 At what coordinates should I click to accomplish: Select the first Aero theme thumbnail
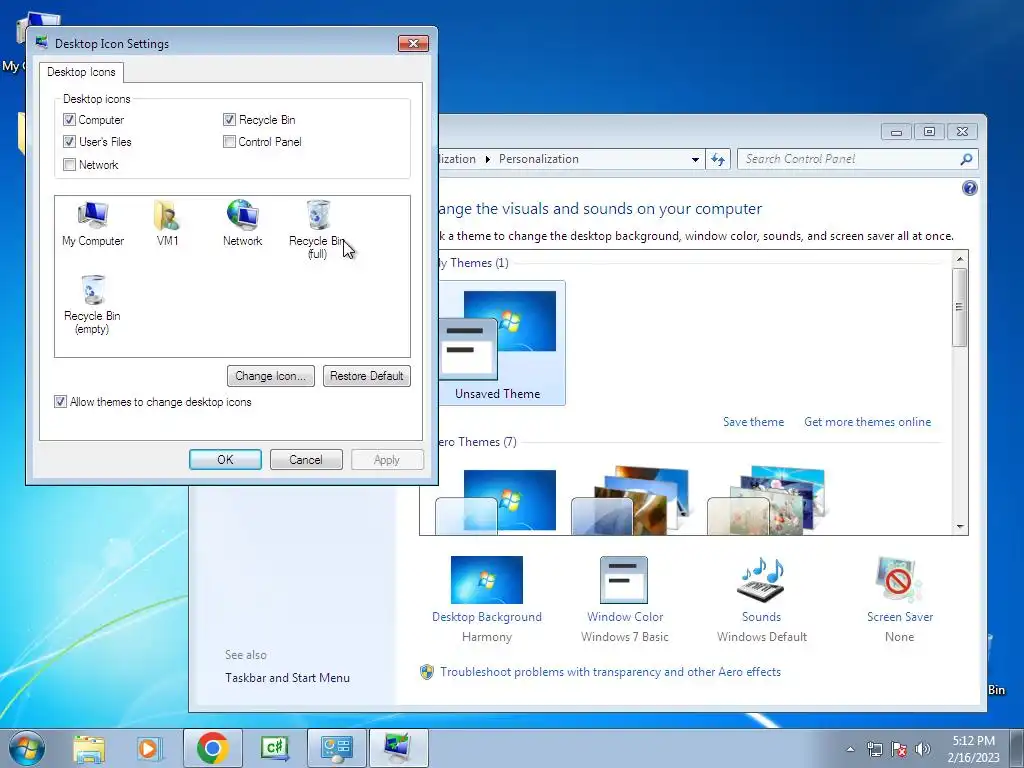point(496,500)
